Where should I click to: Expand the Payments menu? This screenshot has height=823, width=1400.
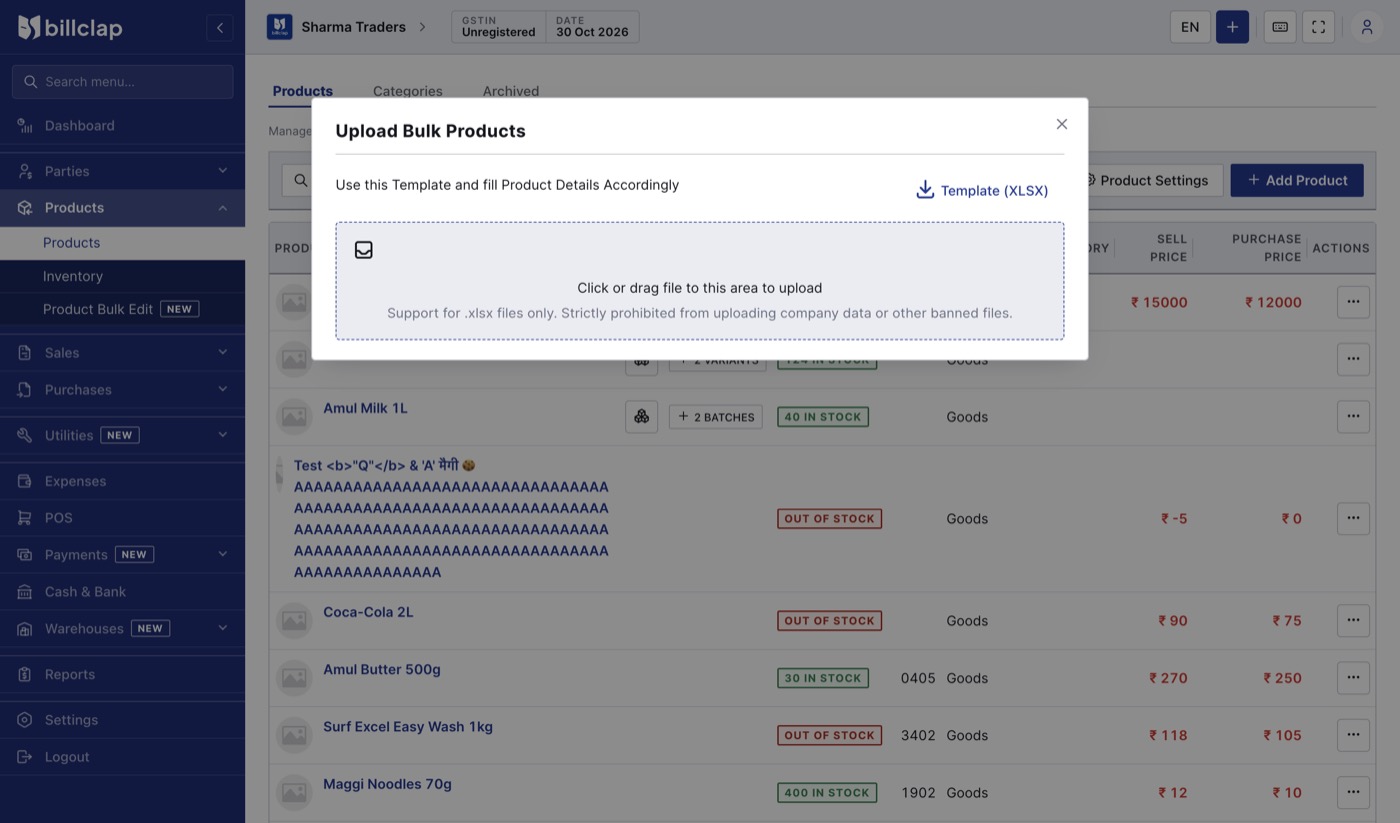122,554
